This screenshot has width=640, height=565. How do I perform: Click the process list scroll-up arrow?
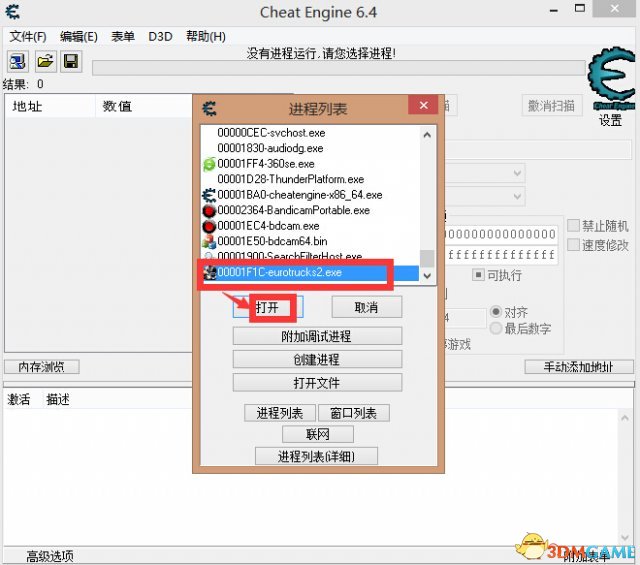427,134
